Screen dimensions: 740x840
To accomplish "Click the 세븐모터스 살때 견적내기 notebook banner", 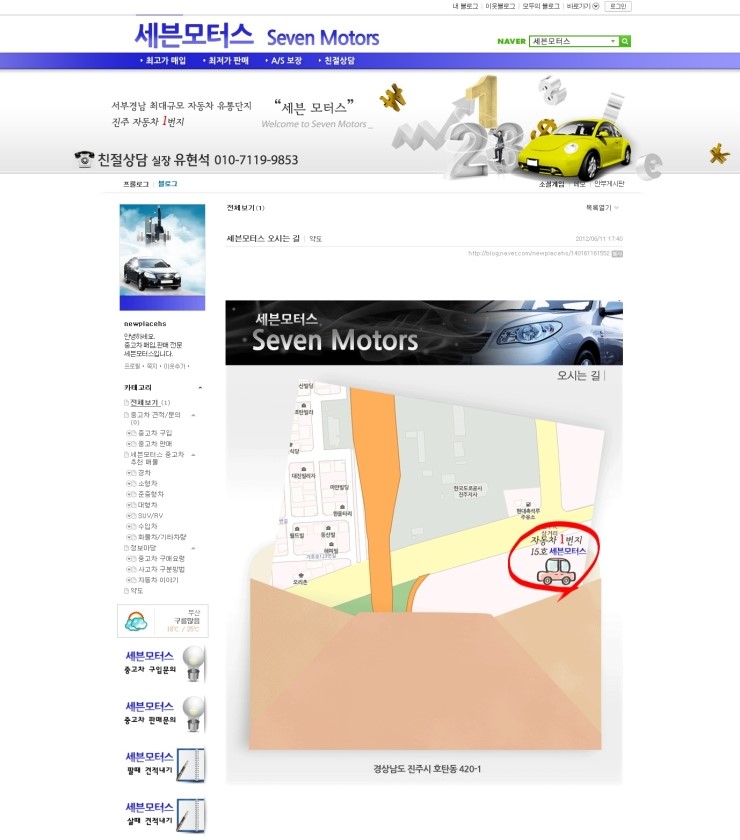I will [164, 815].
